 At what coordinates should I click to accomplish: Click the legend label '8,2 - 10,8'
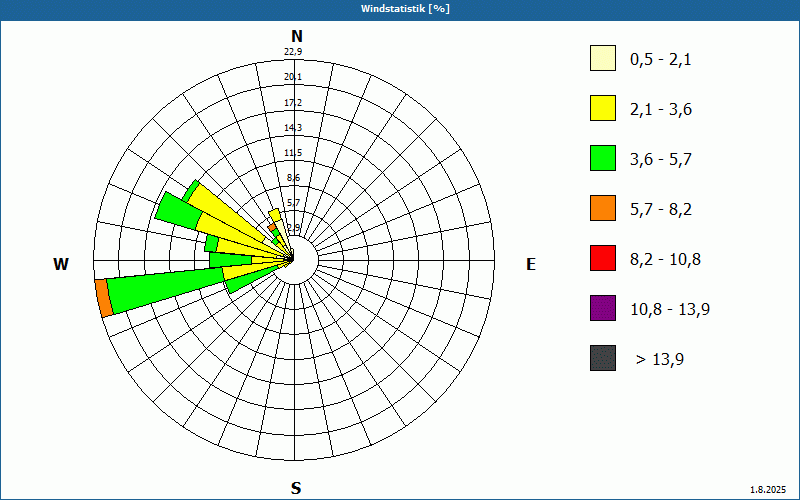665,260
